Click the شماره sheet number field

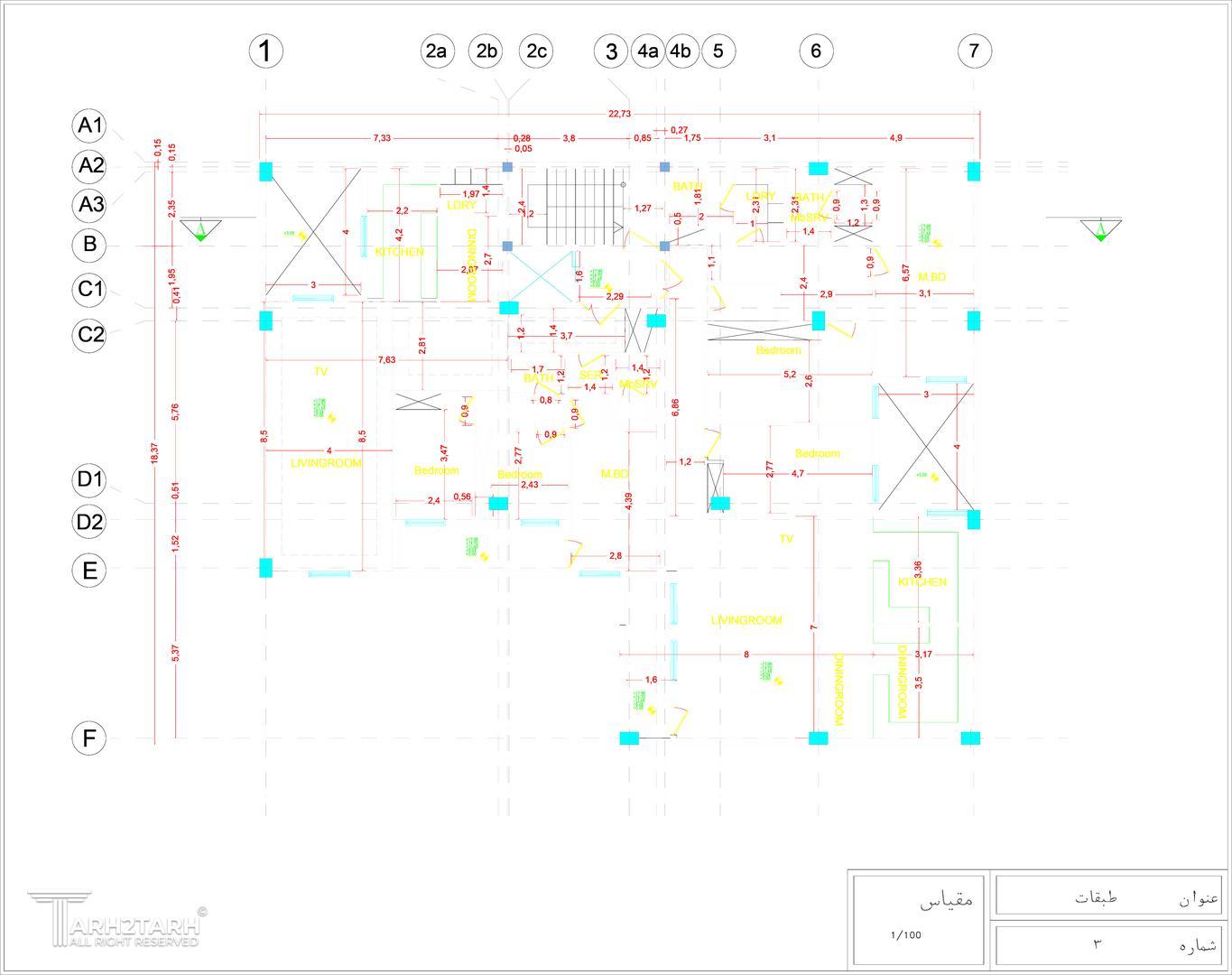pyautogui.click(x=1198, y=945)
